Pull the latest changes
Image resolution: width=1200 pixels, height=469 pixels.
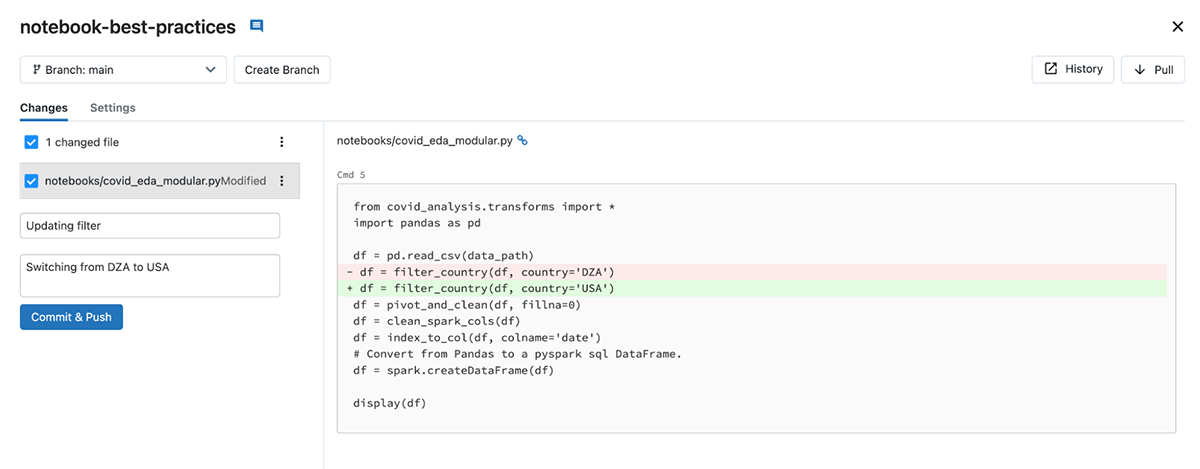1153,70
